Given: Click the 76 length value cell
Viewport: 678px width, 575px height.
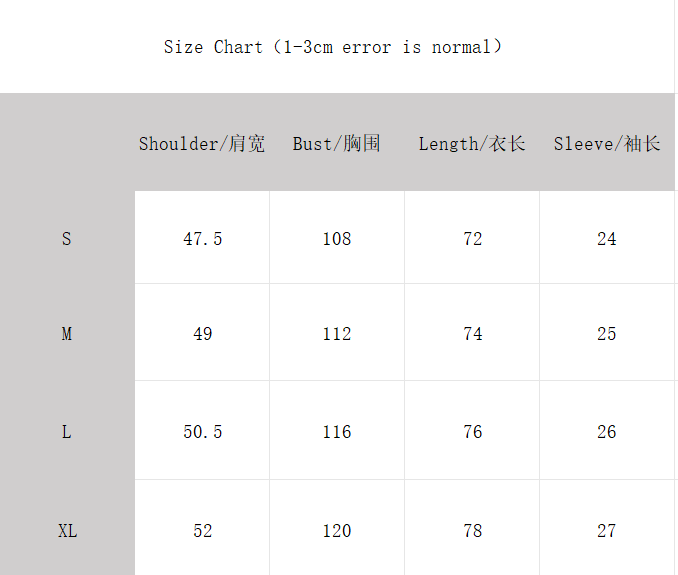Looking at the screenshot, I should point(473,432).
